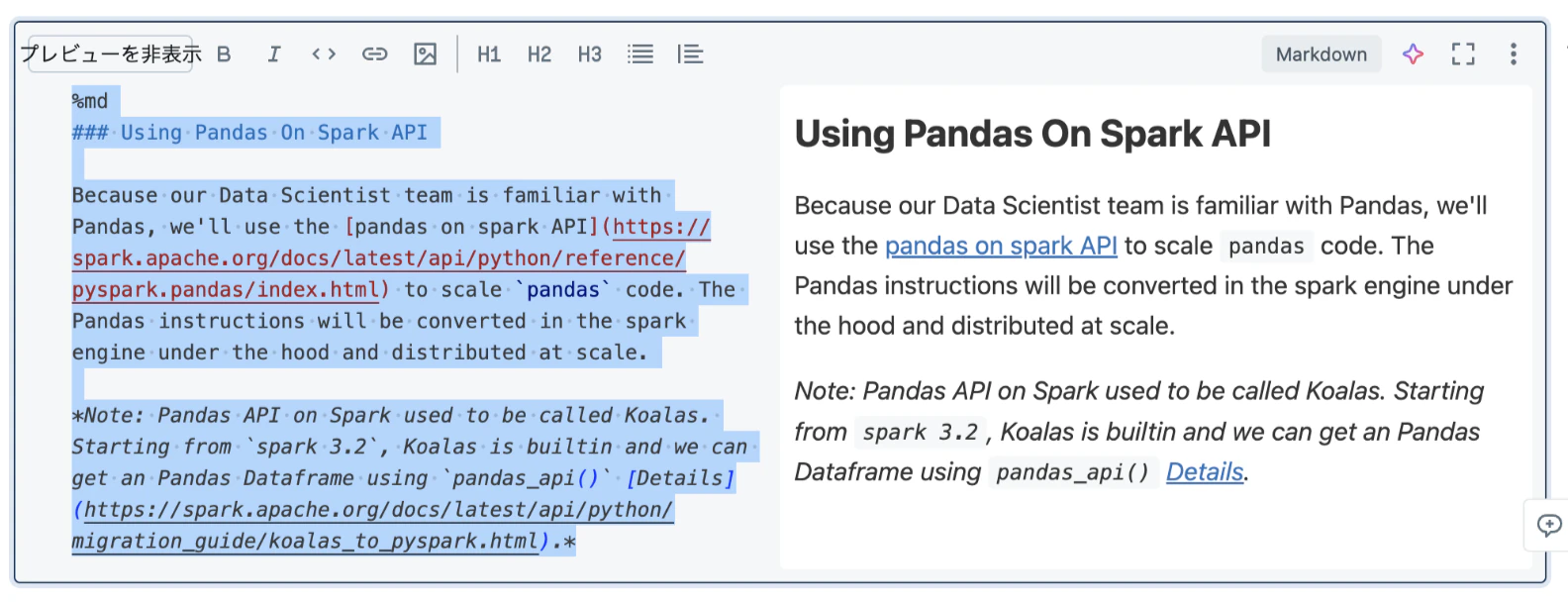
Task: Open the Details link in preview
Action: pos(1205,472)
